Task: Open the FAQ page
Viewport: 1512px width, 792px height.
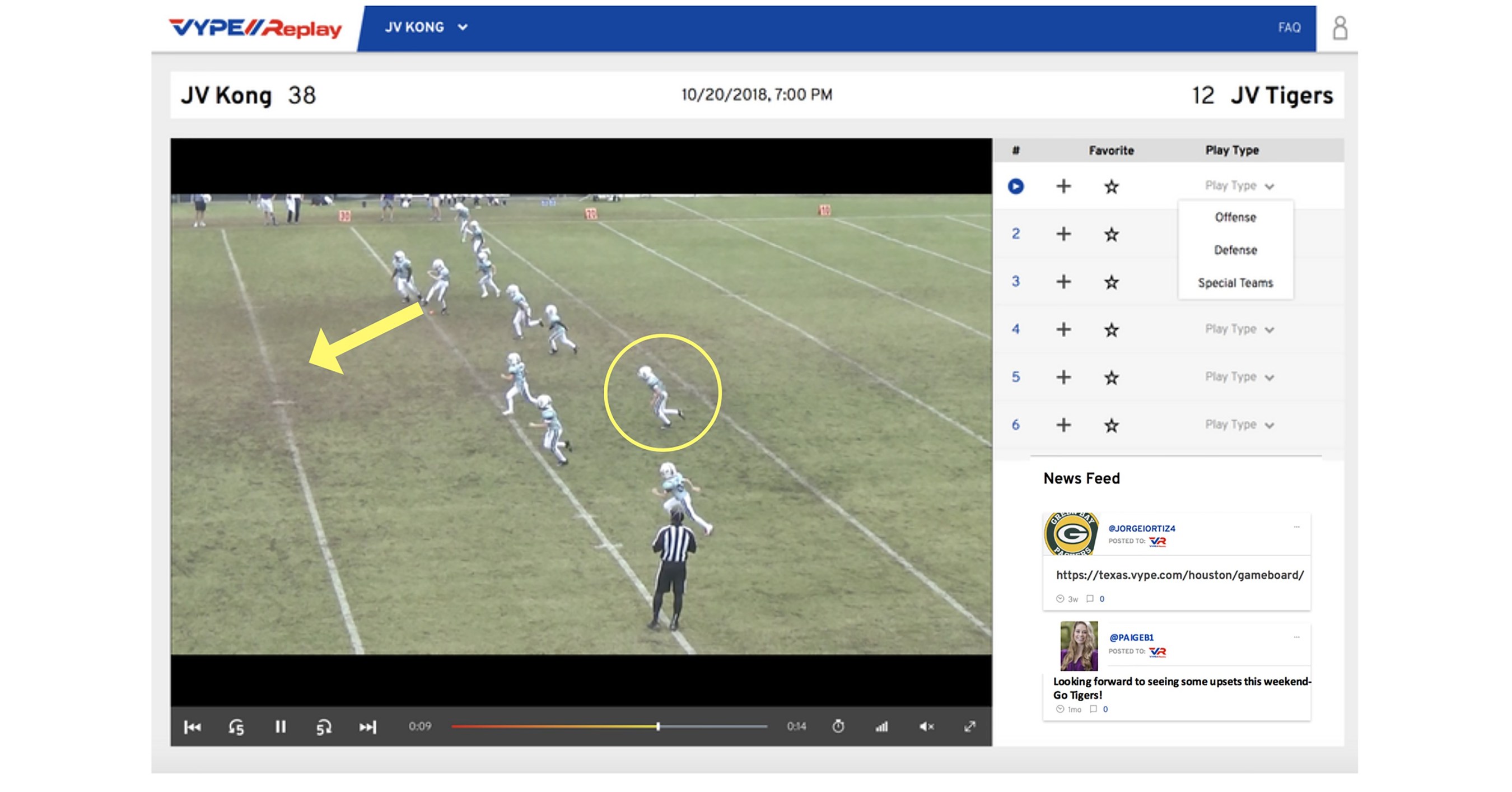Action: (1289, 27)
